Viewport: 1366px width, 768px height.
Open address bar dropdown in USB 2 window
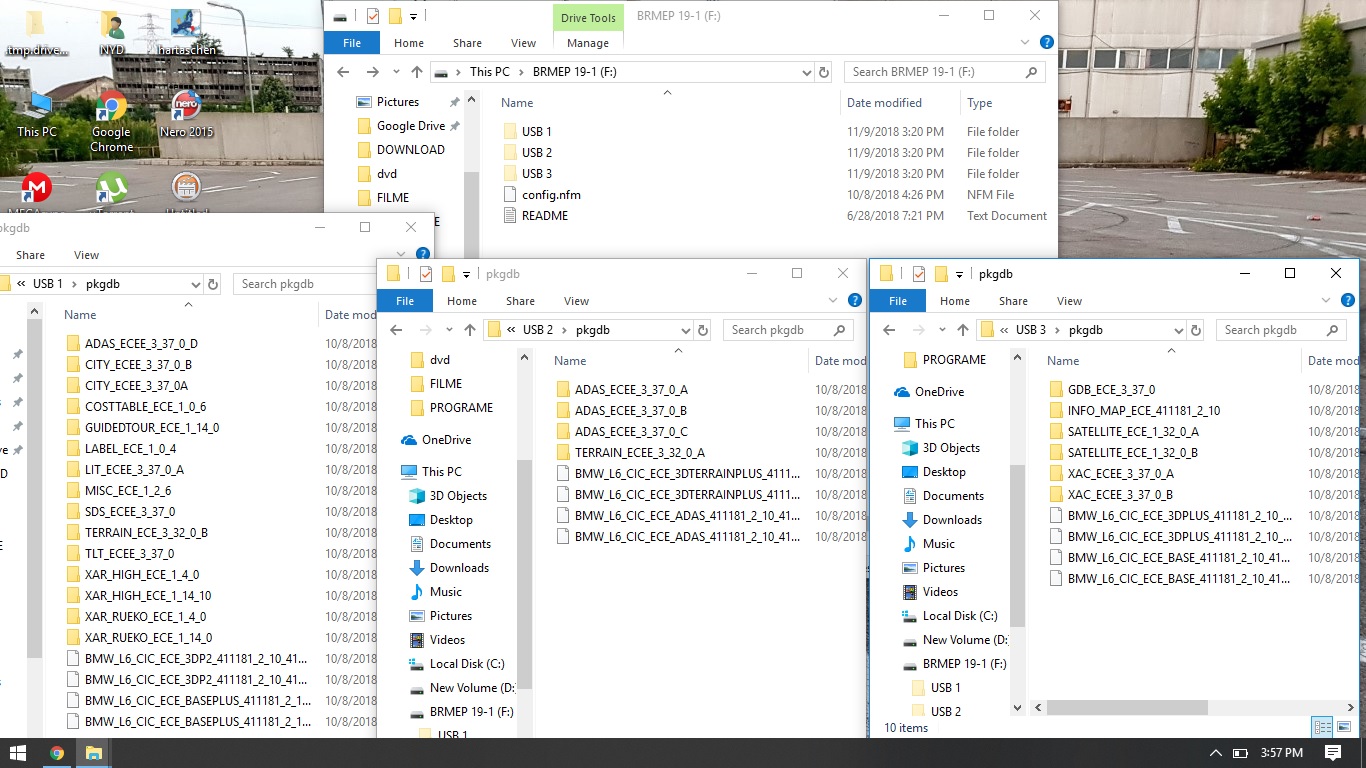click(686, 330)
